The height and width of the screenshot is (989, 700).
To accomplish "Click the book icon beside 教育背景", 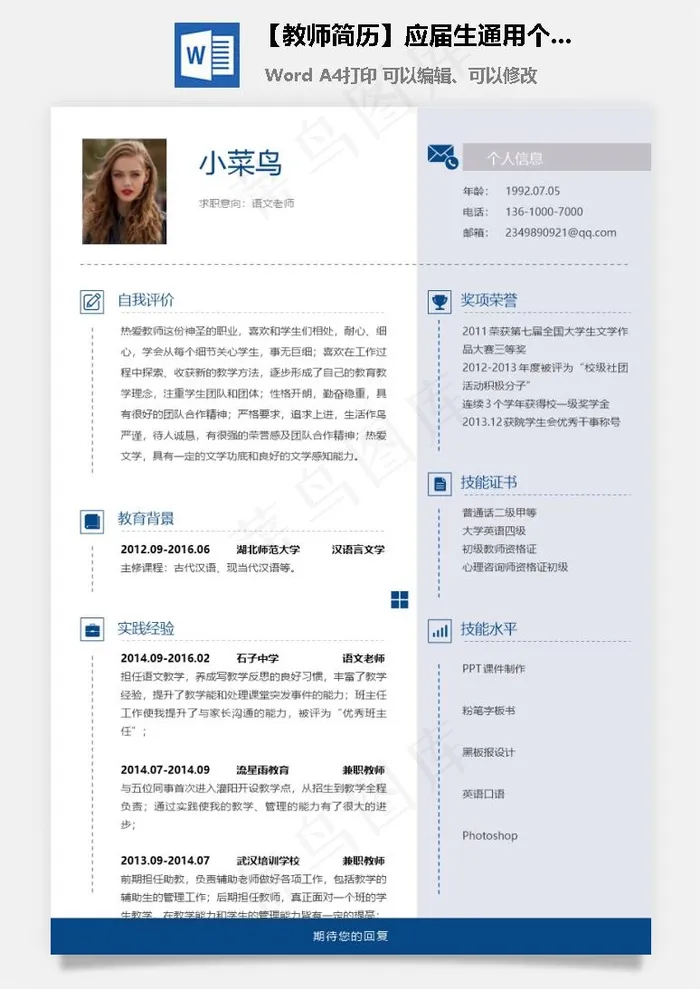I will point(92,520).
